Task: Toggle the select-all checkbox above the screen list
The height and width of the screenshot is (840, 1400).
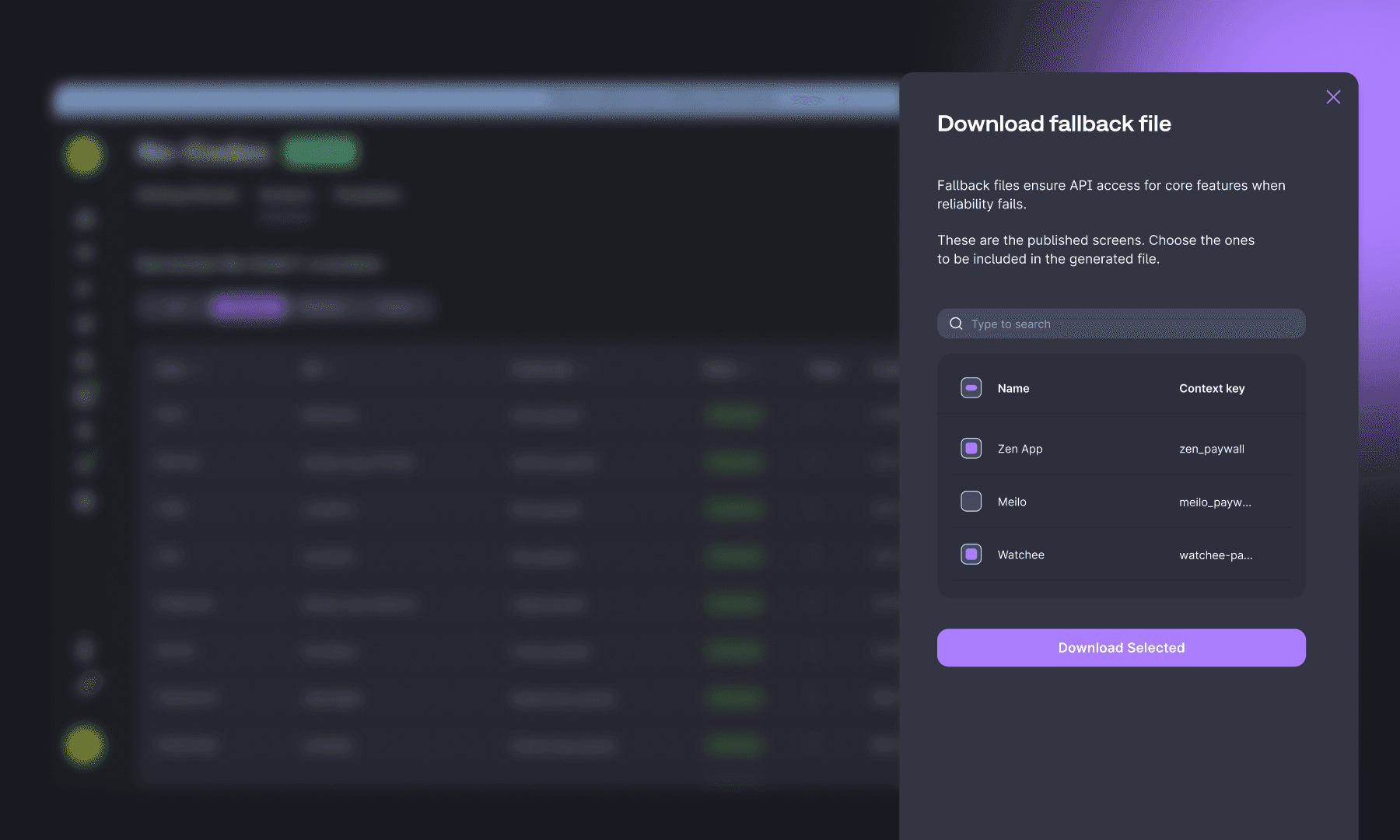Action: [971, 387]
